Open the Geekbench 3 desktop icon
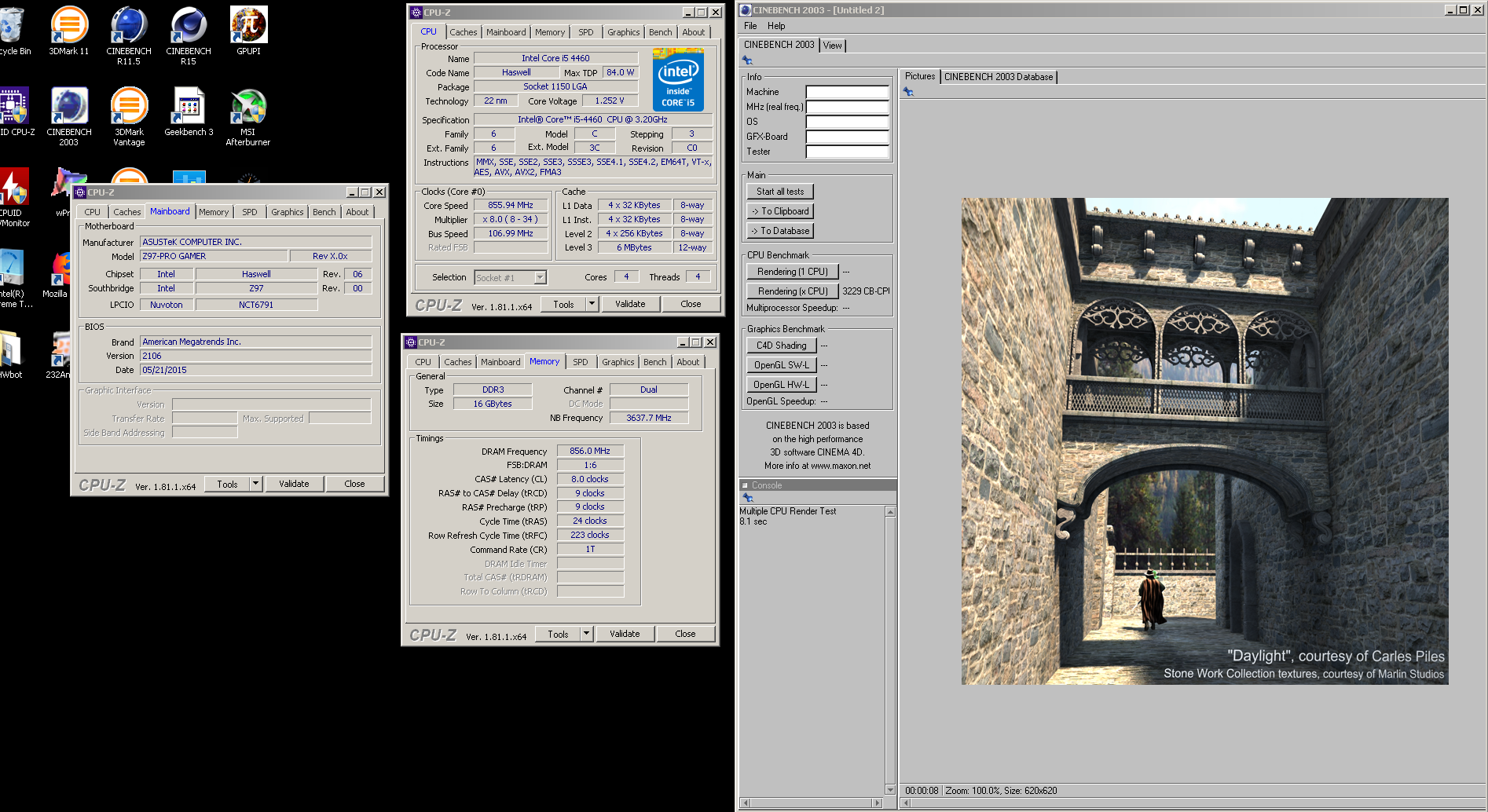 pyautogui.click(x=189, y=112)
